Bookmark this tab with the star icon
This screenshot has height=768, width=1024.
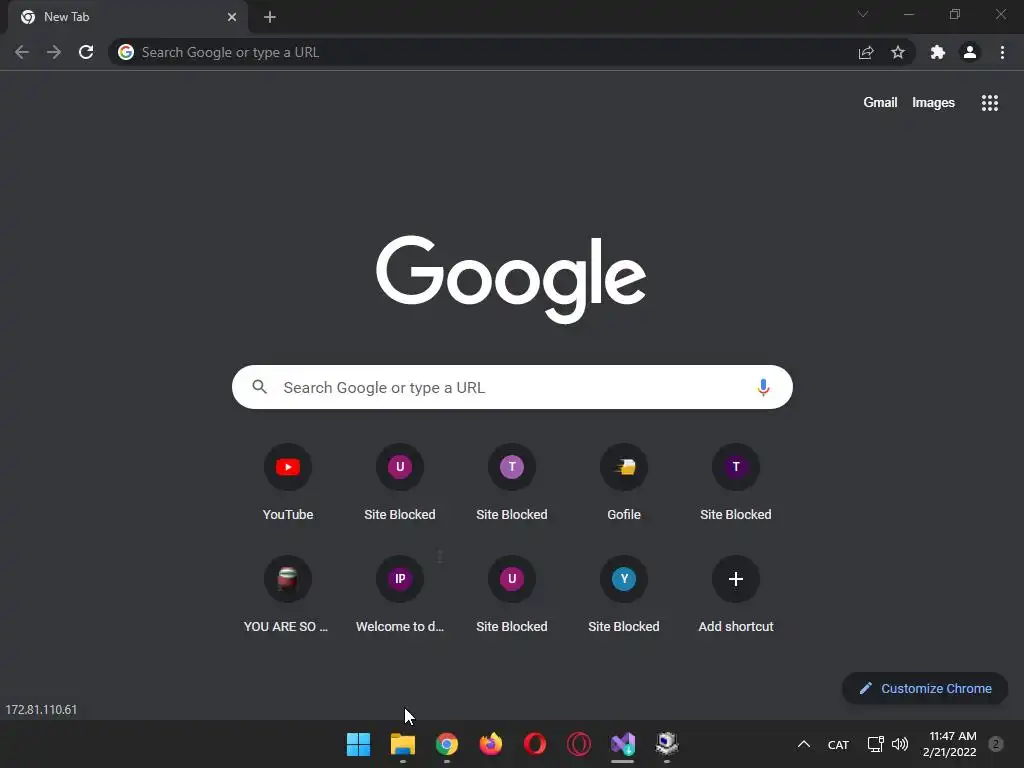pyautogui.click(x=898, y=52)
